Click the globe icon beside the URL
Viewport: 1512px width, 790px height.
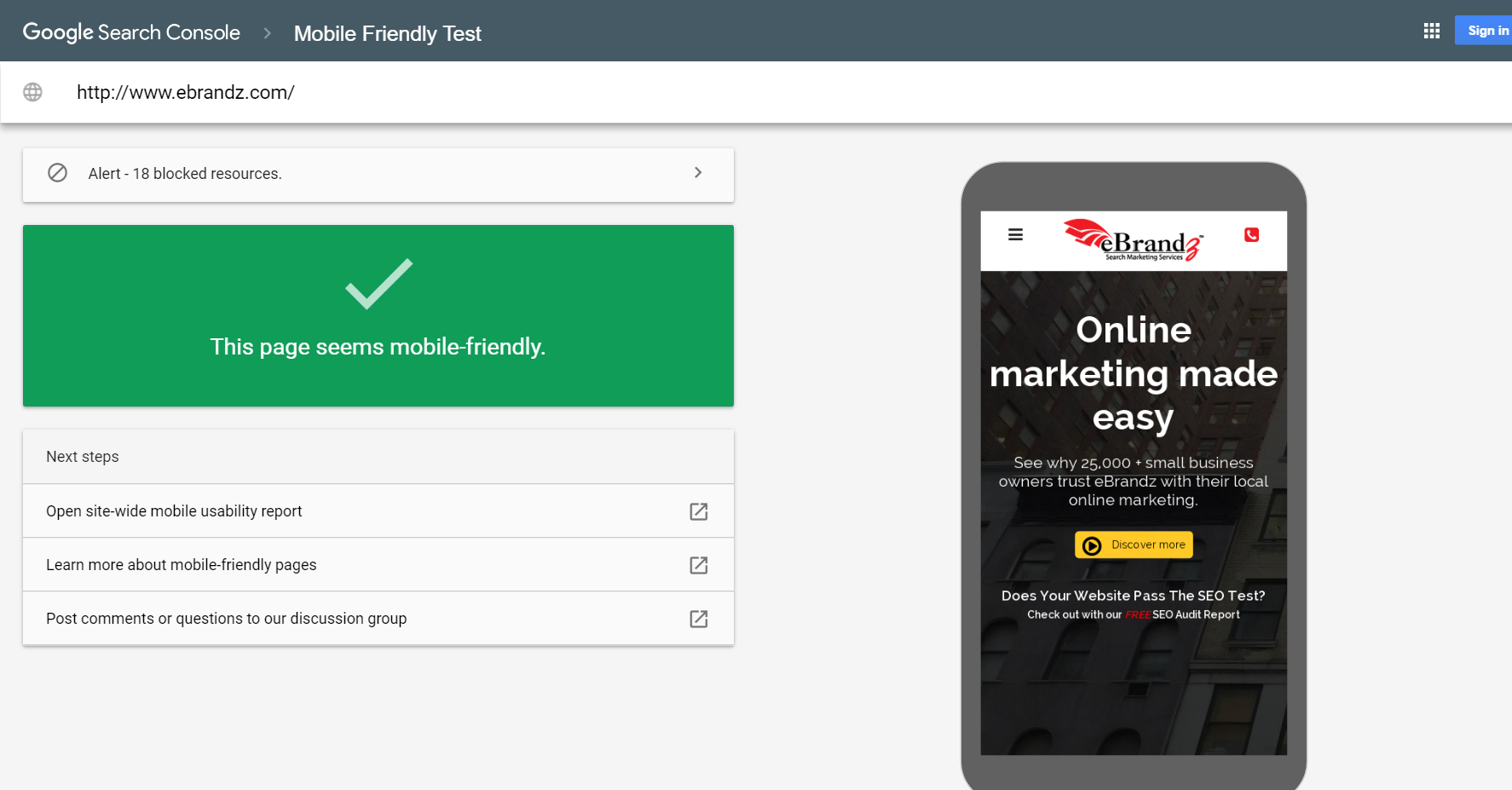click(32, 92)
